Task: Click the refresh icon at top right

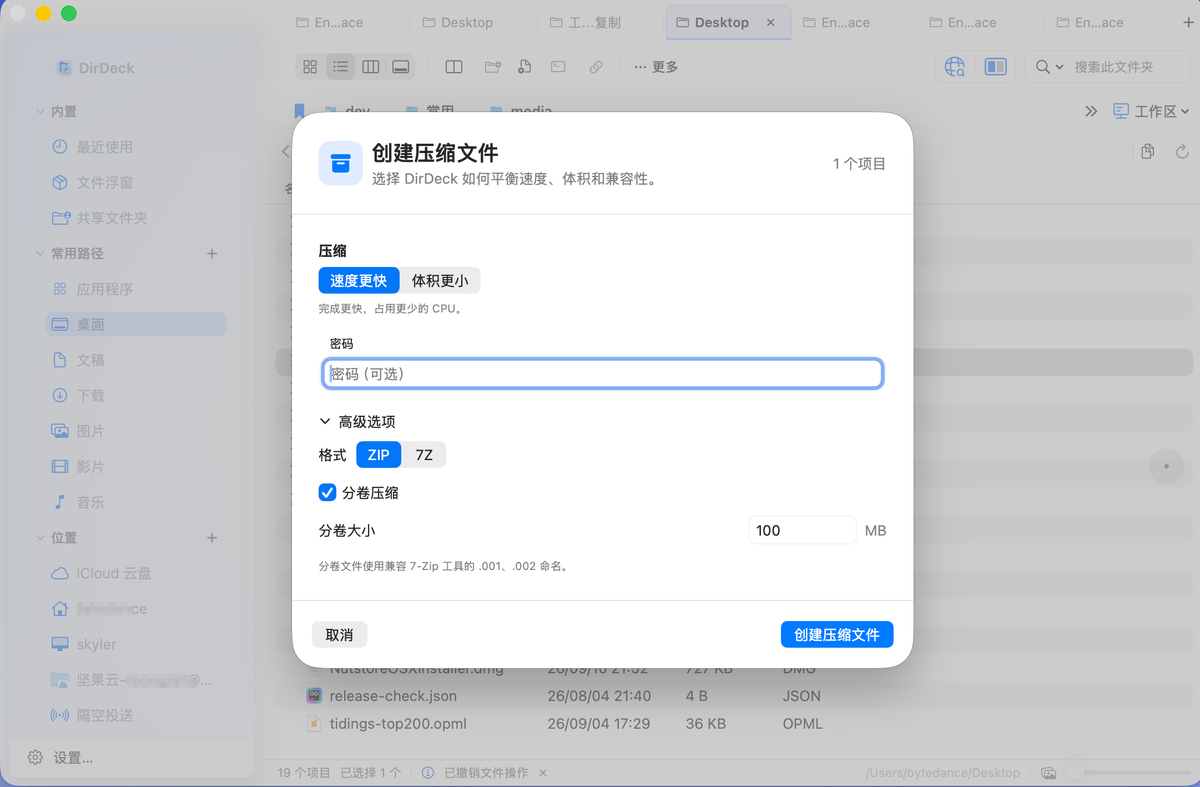Action: point(1182,152)
